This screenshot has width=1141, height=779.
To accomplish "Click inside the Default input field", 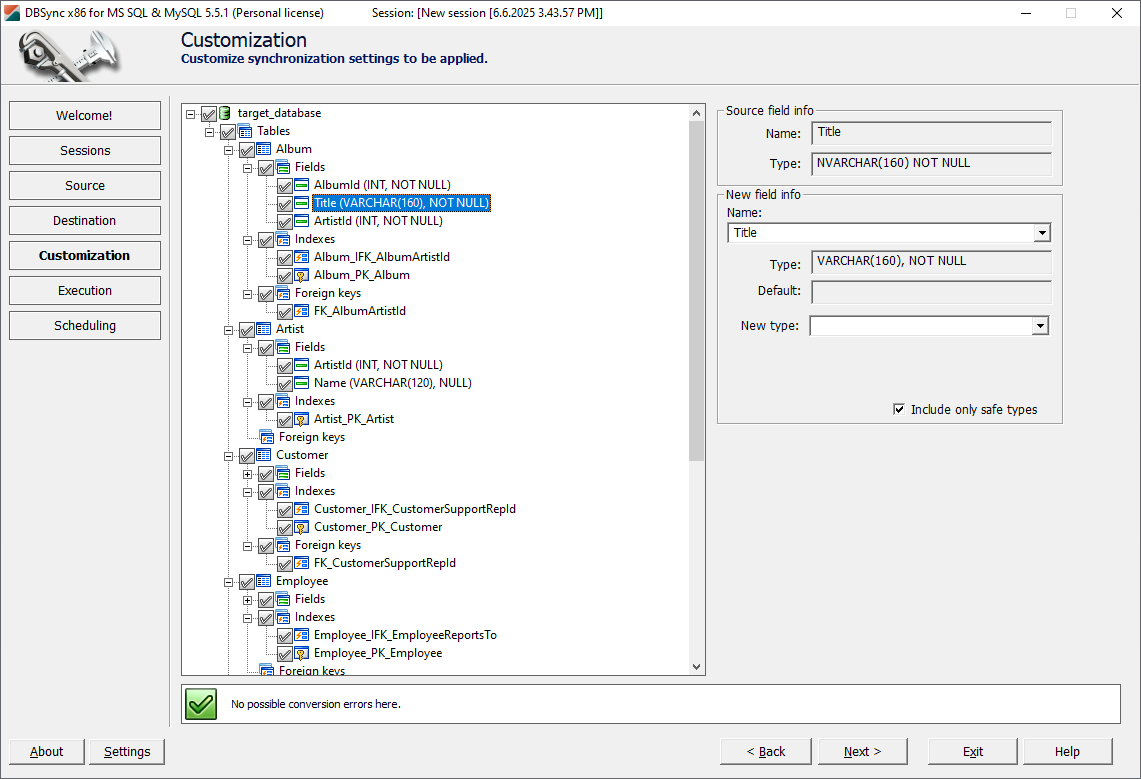I will coord(930,291).
